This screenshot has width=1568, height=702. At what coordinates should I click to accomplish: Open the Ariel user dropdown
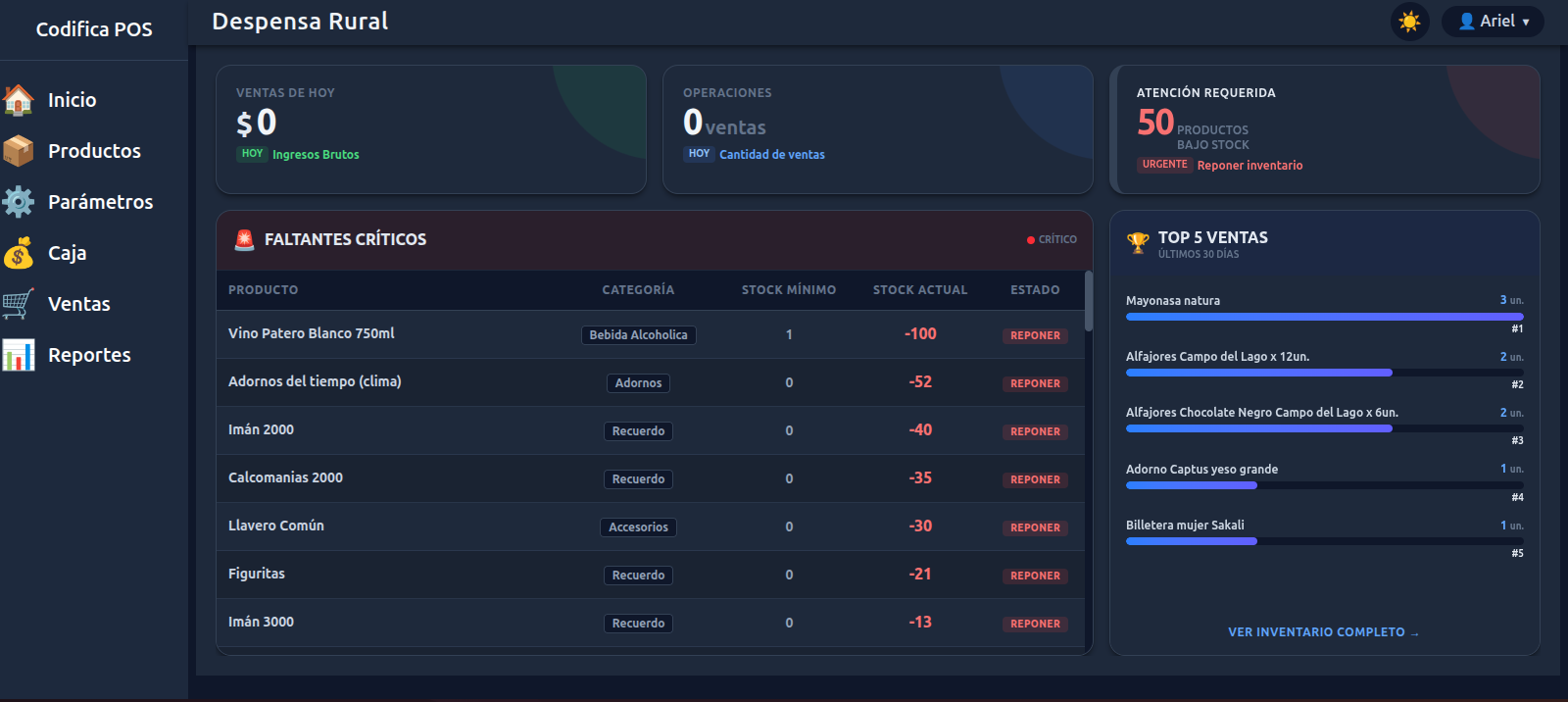[1493, 22]
